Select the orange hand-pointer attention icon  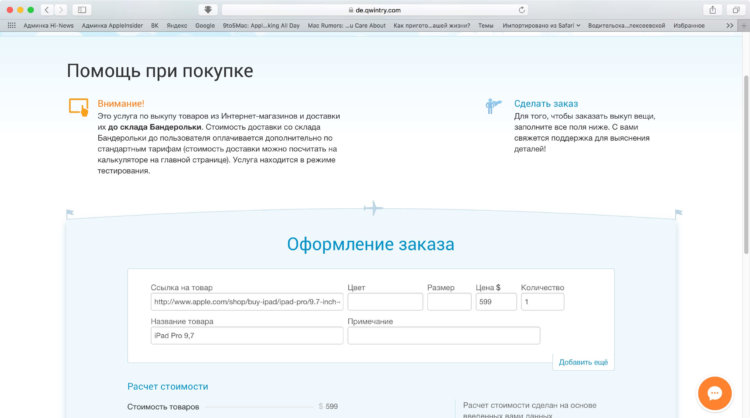tap(79, 107)
